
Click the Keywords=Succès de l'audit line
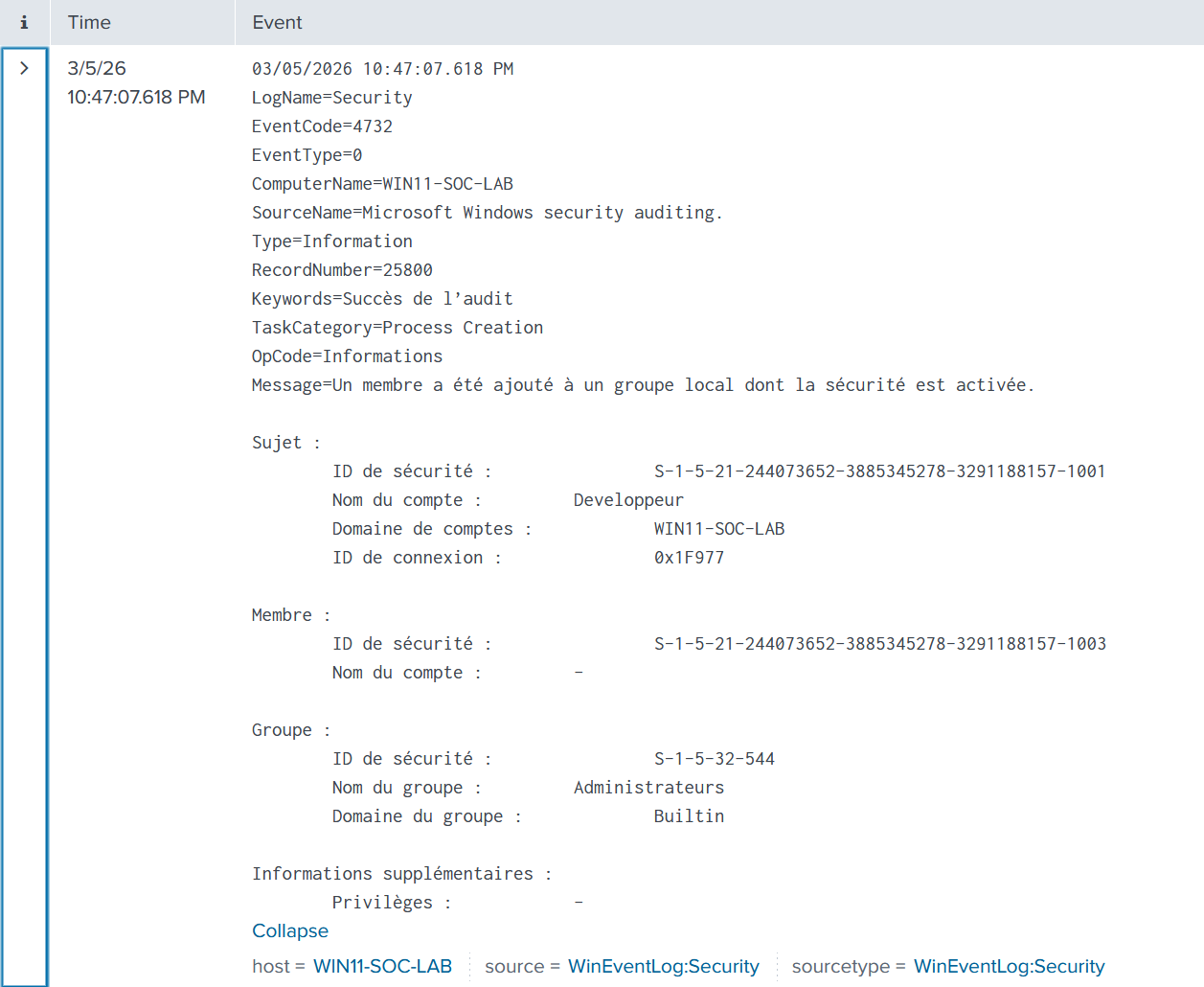click(382, 299)
